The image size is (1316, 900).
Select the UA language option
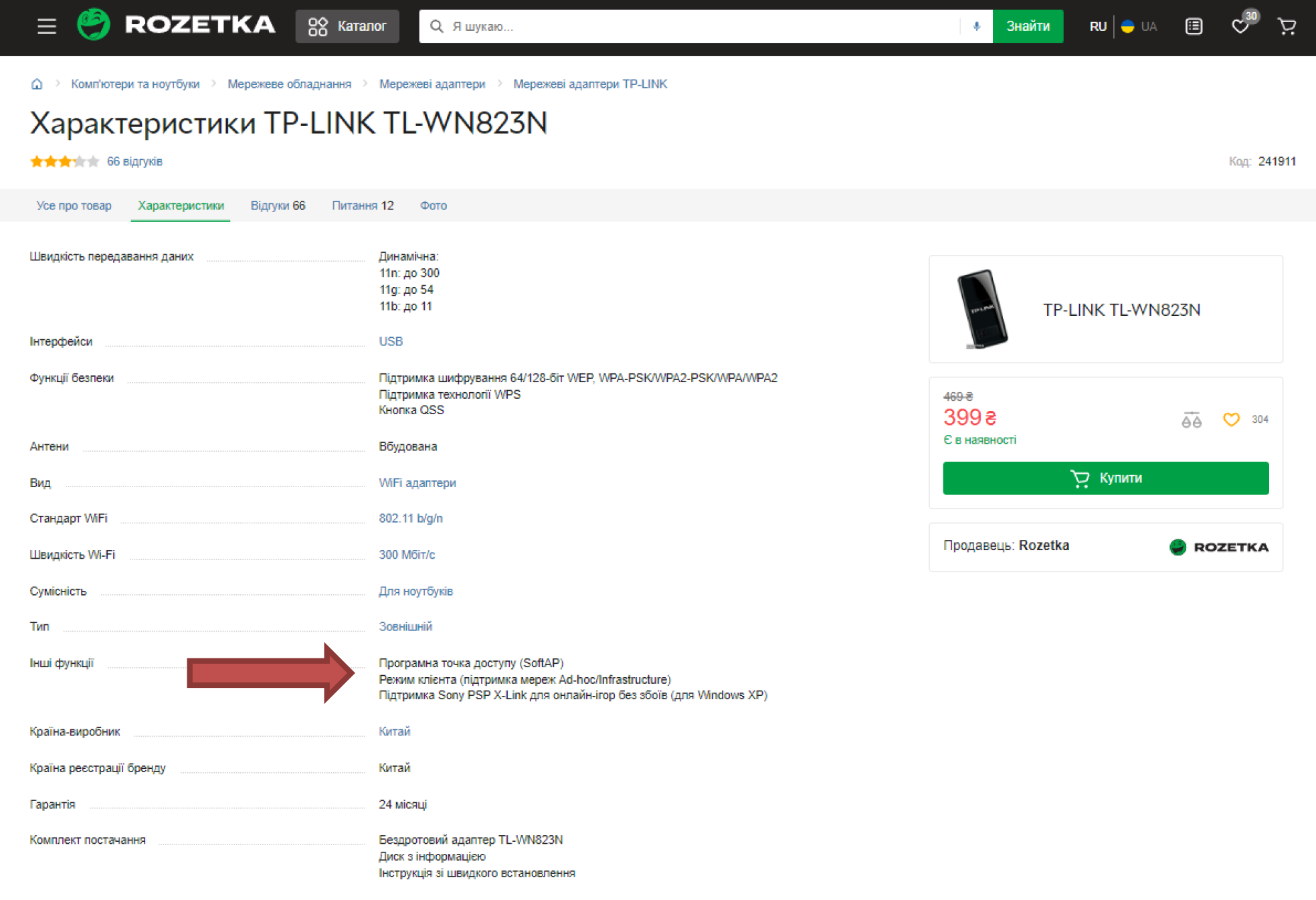1139,27
